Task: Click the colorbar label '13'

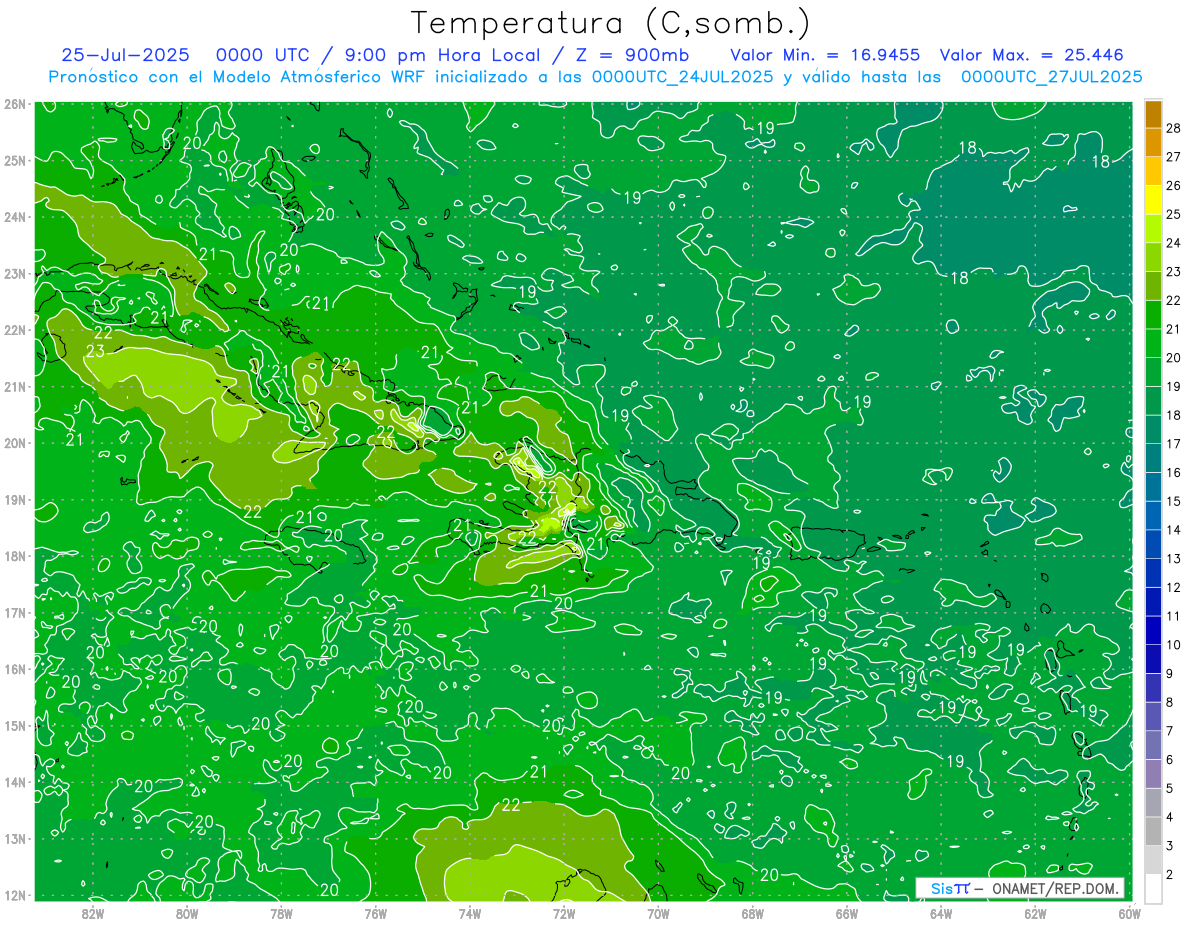Action: 1174,559
